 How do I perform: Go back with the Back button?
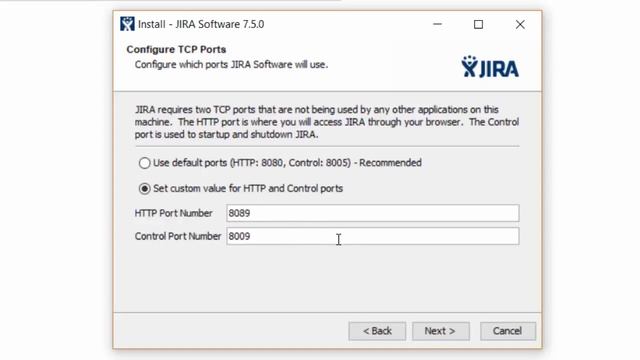(x=377, y=331)
